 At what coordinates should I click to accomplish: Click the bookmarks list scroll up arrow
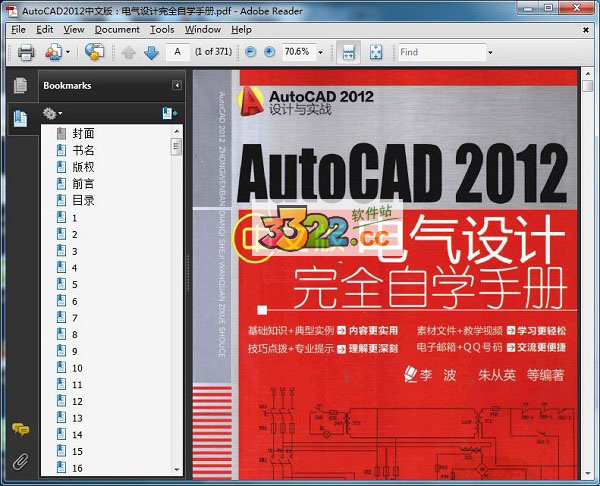point(177,131)
